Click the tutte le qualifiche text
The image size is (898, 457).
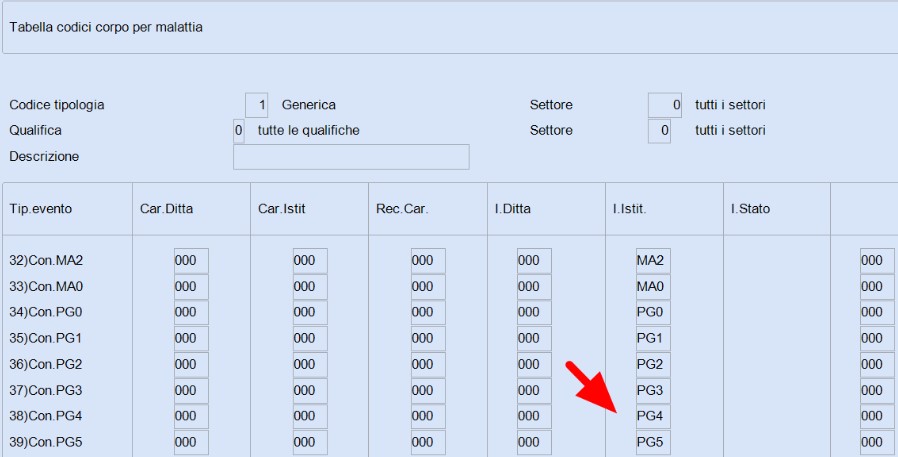click(x=309, y=131)
